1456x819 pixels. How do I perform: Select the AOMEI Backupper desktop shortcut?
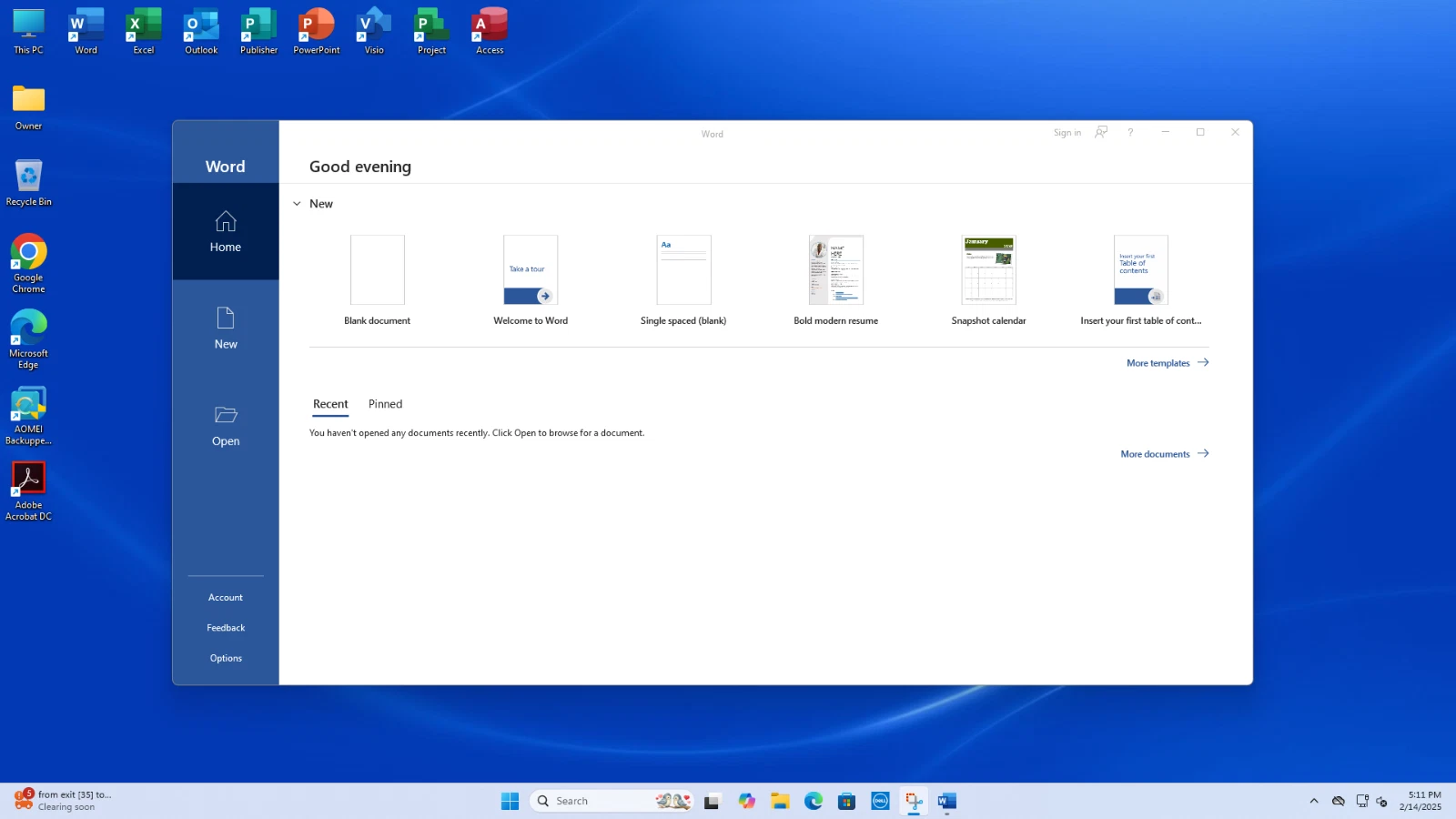(x=28, y=416)
